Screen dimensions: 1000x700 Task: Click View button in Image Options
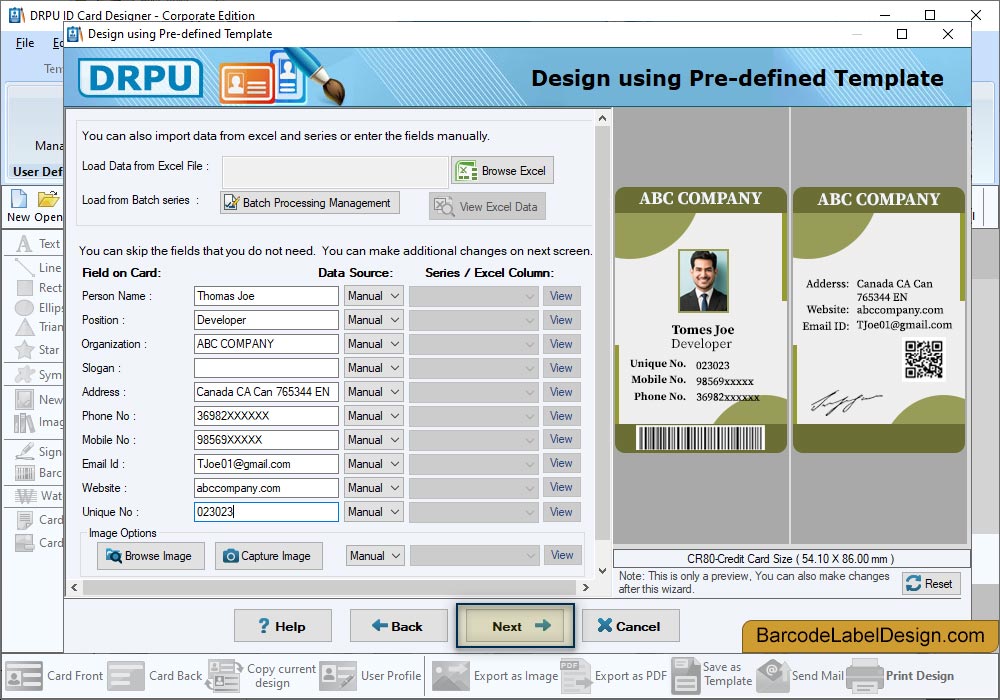pyautogui.click(x=562, y=555)
